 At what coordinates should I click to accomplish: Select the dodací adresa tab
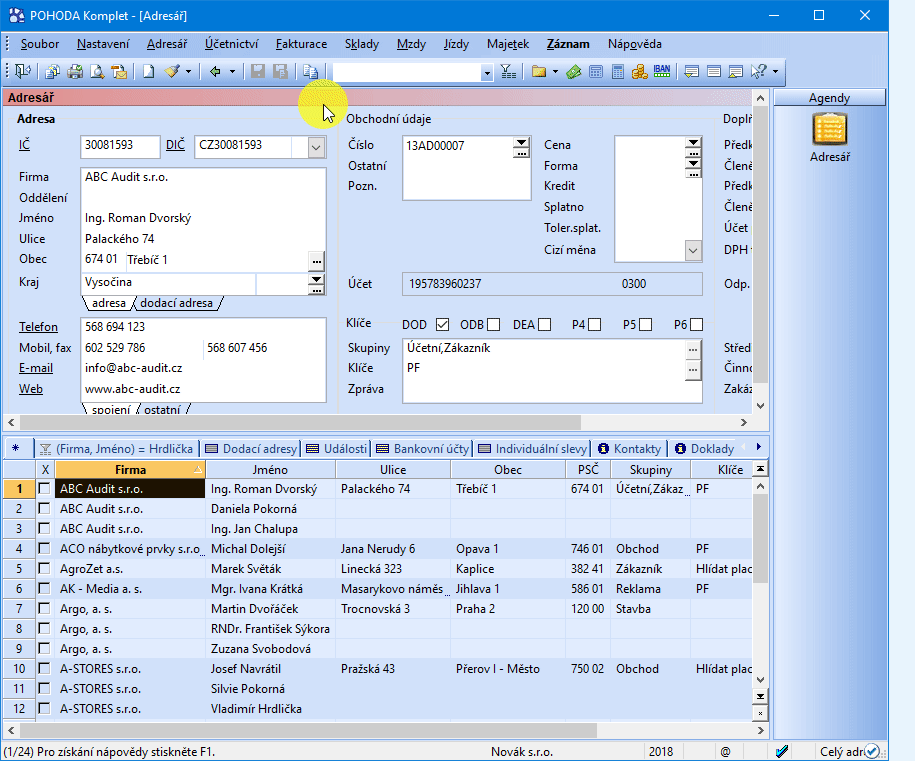click(176, 303)
